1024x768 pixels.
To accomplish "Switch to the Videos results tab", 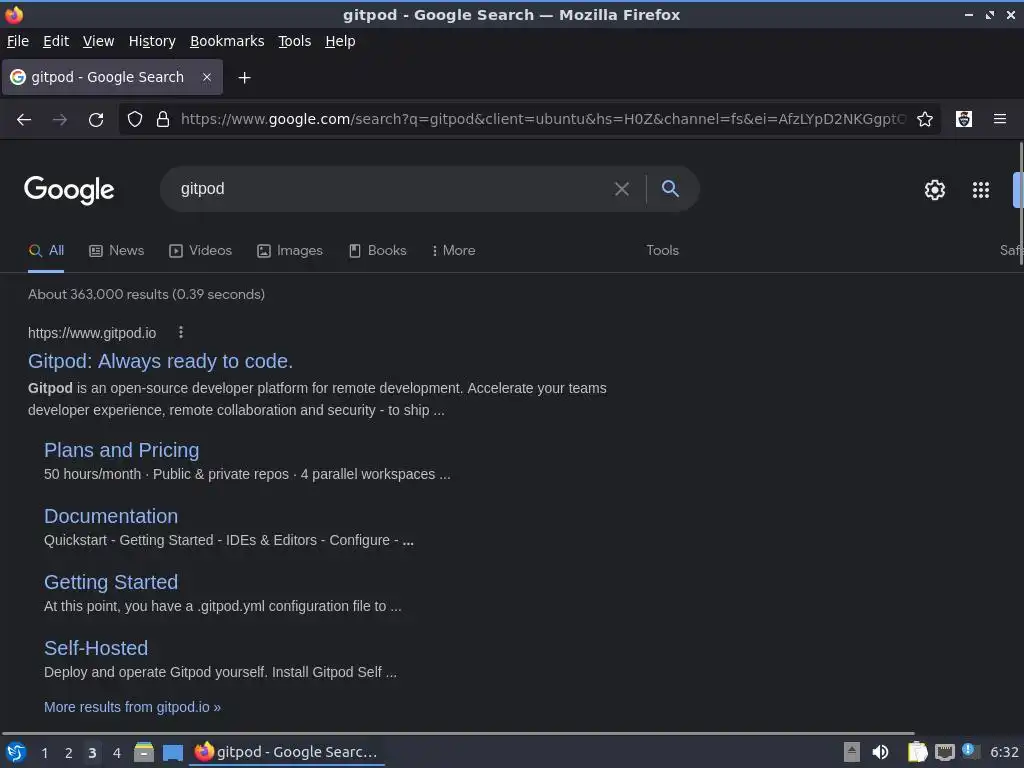I will click(200, 250).
